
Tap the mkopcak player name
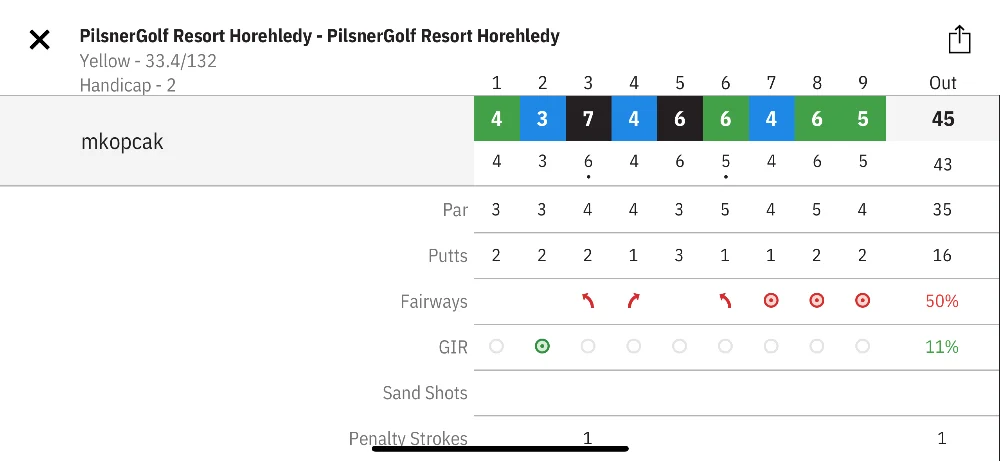point(122,142)
